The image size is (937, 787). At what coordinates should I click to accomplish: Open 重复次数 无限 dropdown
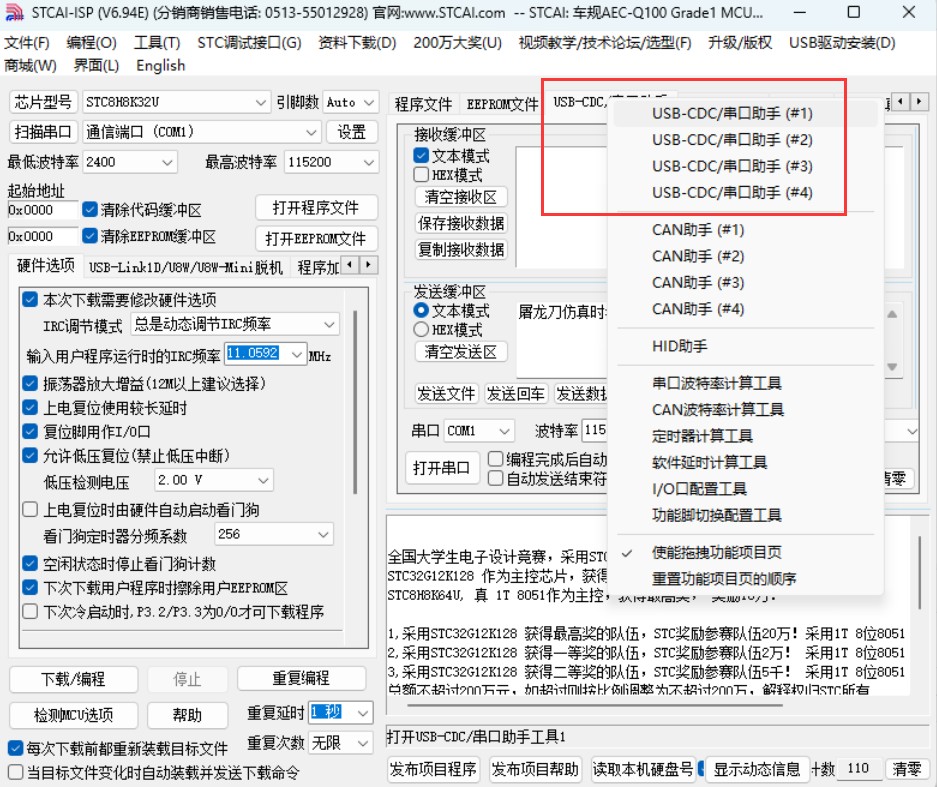tap(341, 743)
